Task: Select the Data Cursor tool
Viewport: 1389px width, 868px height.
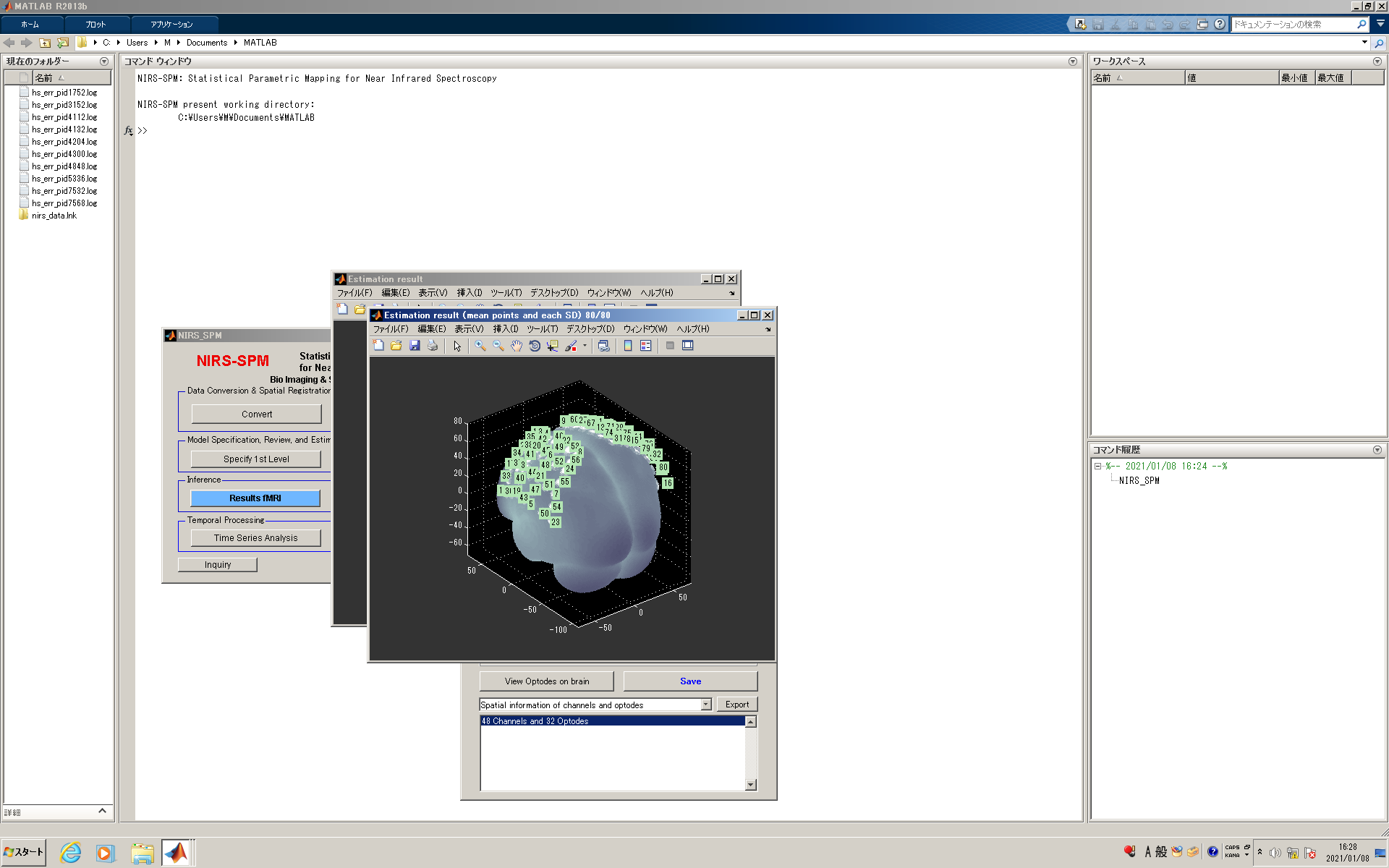Action: [553, 346]
